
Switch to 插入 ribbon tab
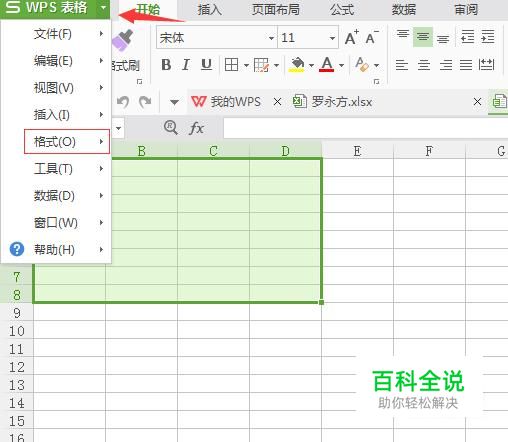(x=209, y=9)
